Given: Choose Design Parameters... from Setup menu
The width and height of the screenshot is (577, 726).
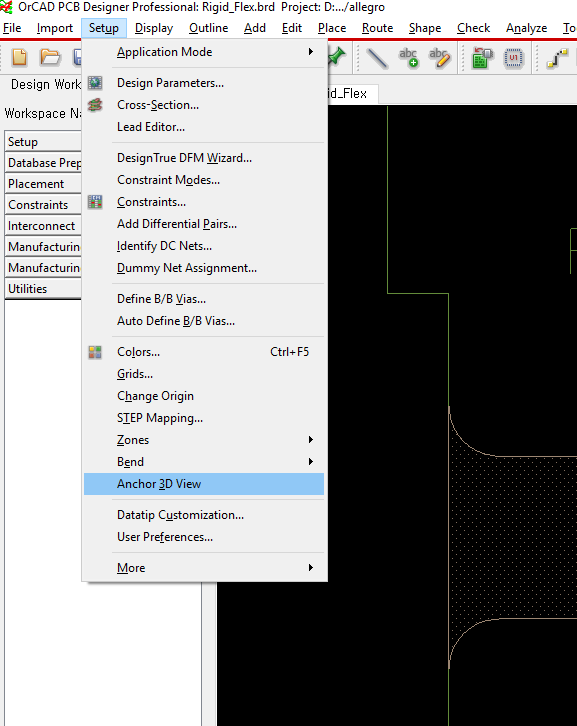Looking at the screenshot, I should [204, 83].
